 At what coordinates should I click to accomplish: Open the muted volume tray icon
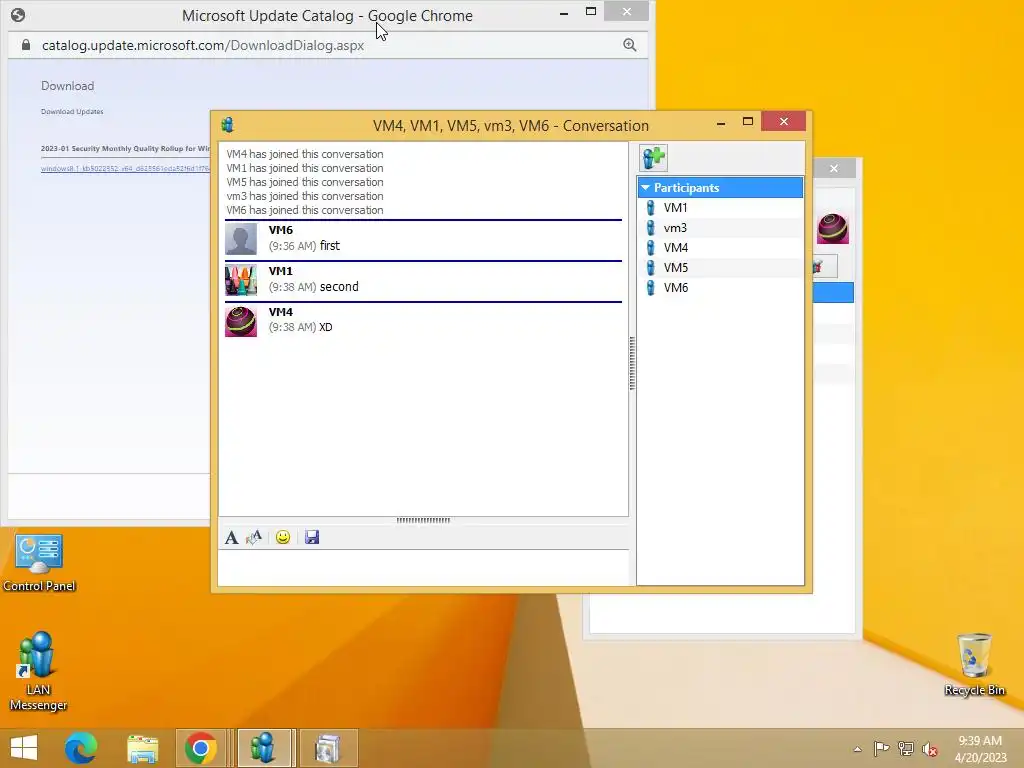point(930,749)
